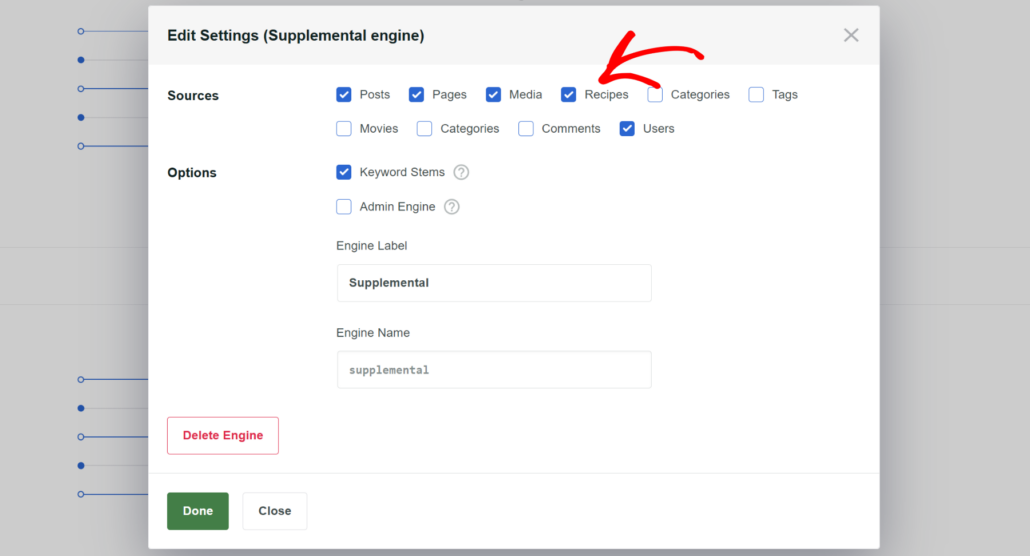The height and width of the screenshot is (556, 1030).
Task: Uncheck the Users source checkbox
Action: click(x=627, y=129)
